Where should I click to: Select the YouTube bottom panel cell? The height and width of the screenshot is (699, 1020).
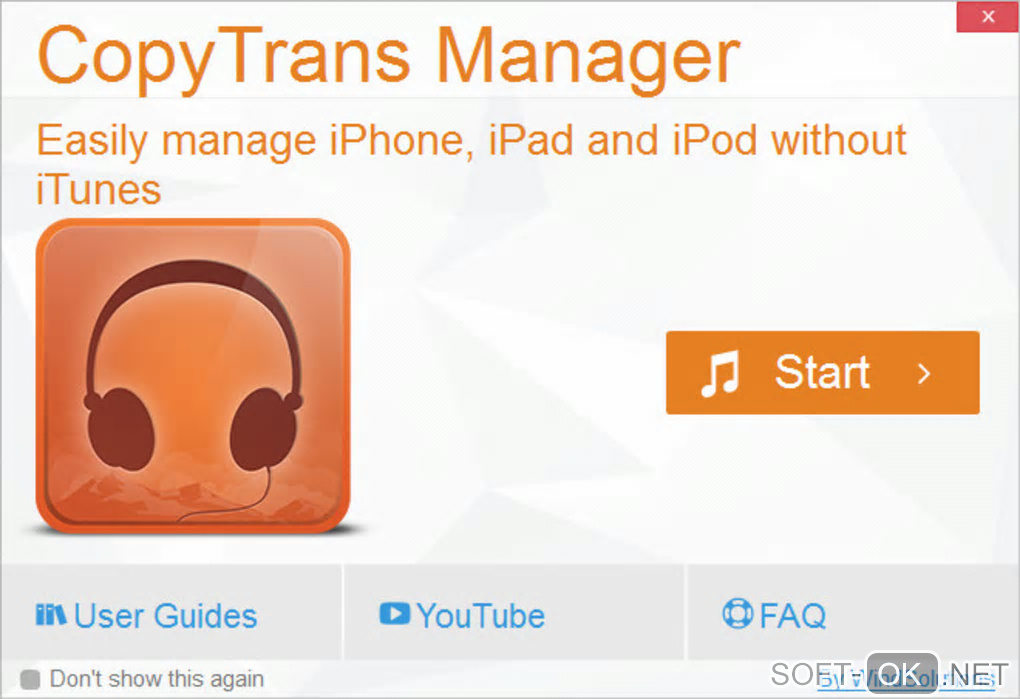click(514, 613)
